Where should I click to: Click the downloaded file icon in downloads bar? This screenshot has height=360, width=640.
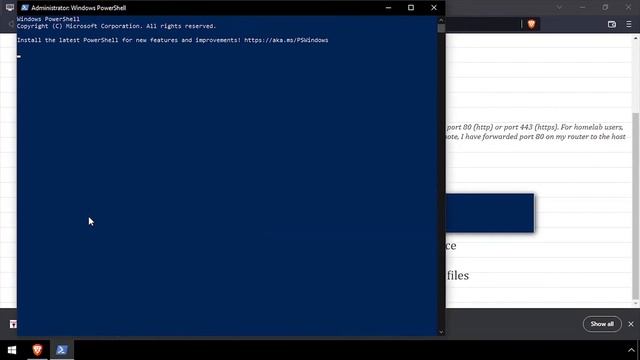click(x=13, y=324)
